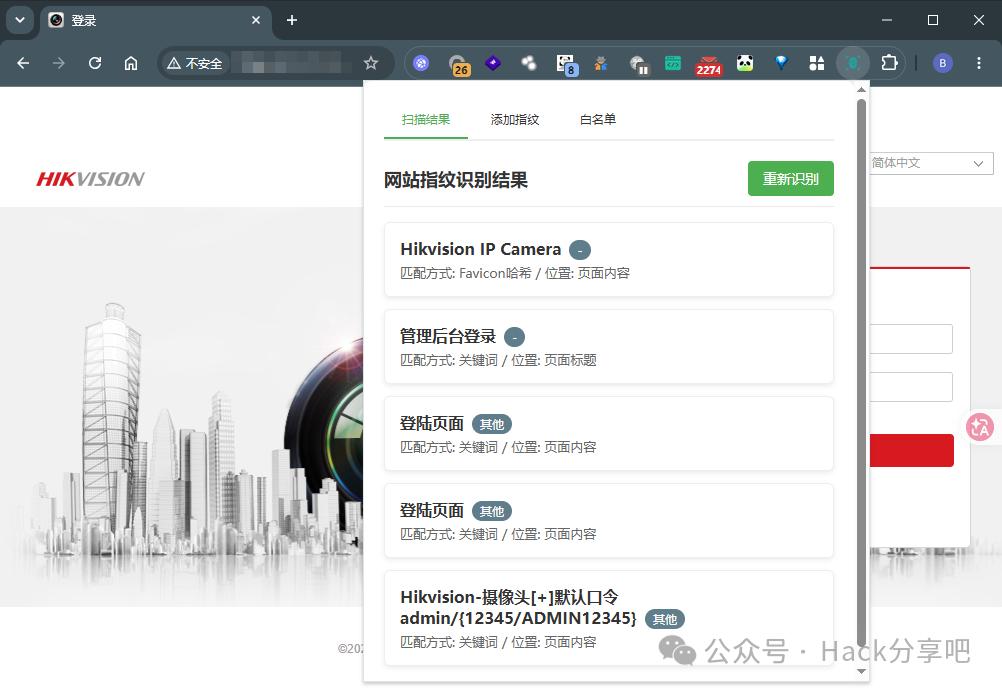Click the dash badge beside 管理后台登录
The width and height of the screenshot is (1002, 691).
coord(514,337)
